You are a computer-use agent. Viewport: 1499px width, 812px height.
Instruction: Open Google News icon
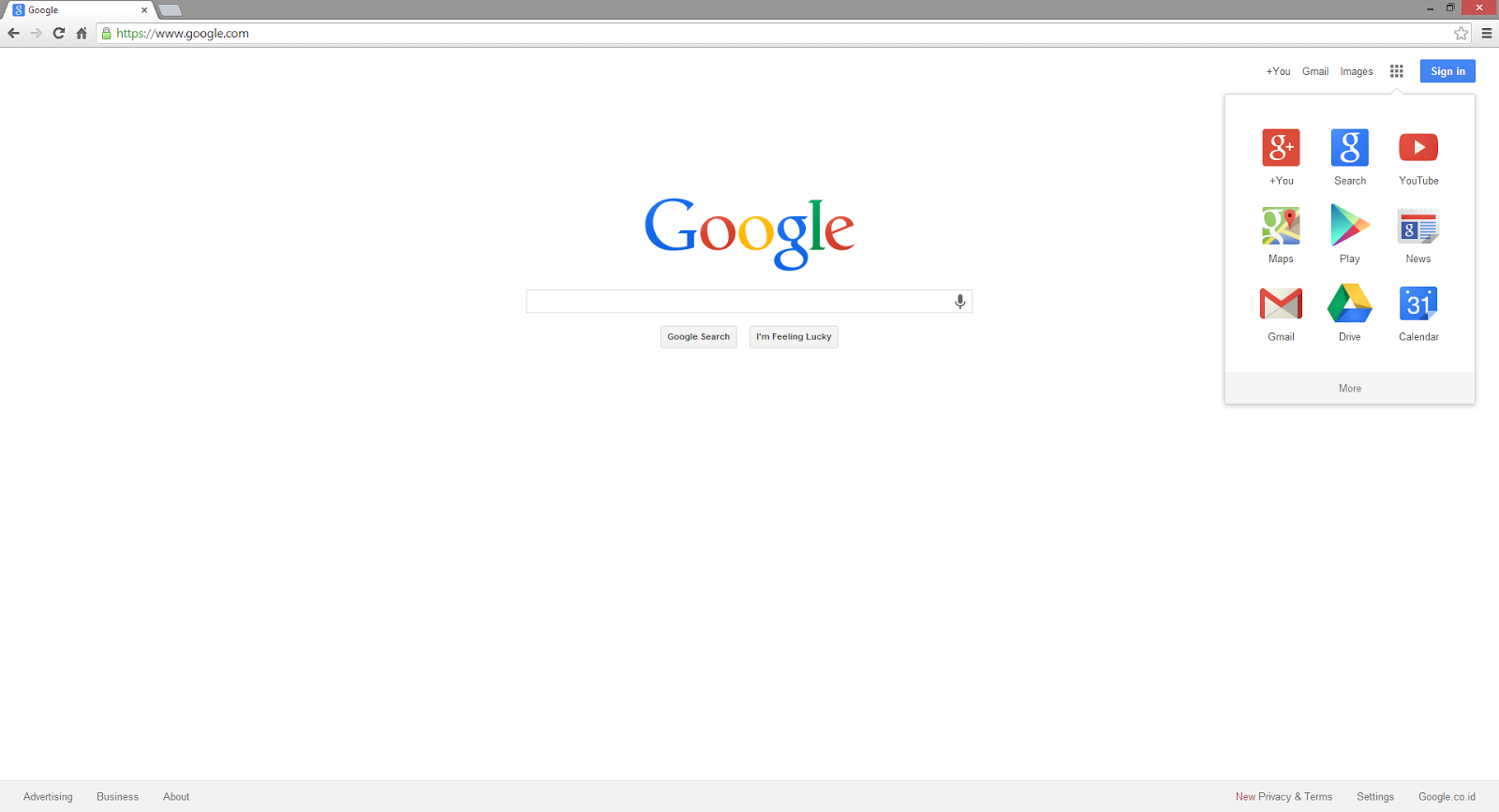[x=1418, y=227]
